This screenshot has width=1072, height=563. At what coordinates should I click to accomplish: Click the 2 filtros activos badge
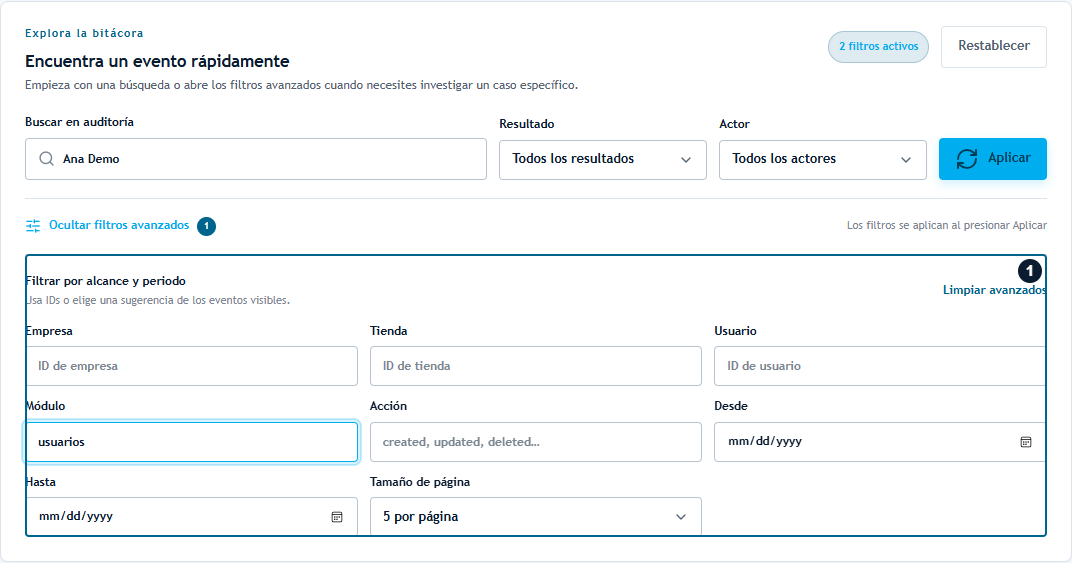coord(879,47)
